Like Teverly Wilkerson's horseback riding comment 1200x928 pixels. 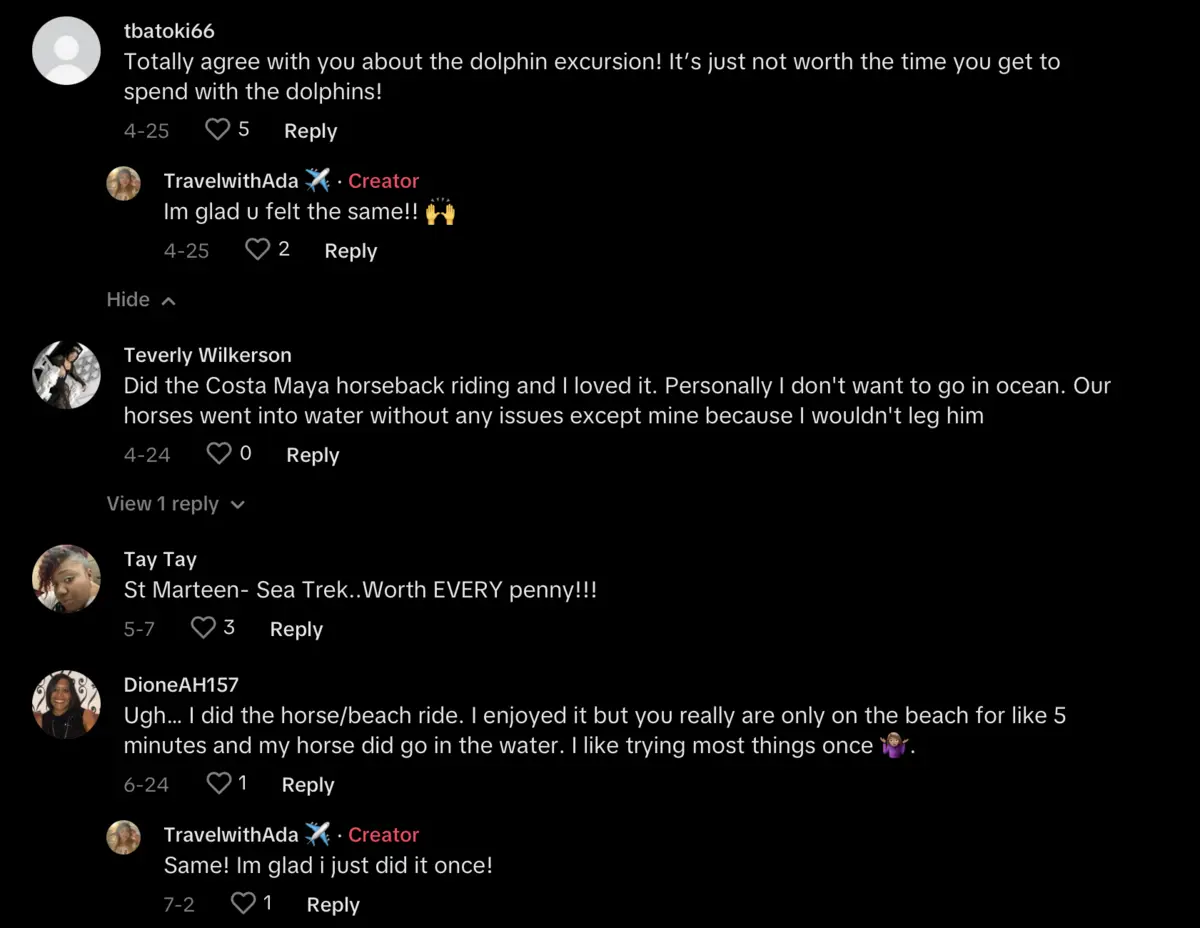(x=219, y=454)
